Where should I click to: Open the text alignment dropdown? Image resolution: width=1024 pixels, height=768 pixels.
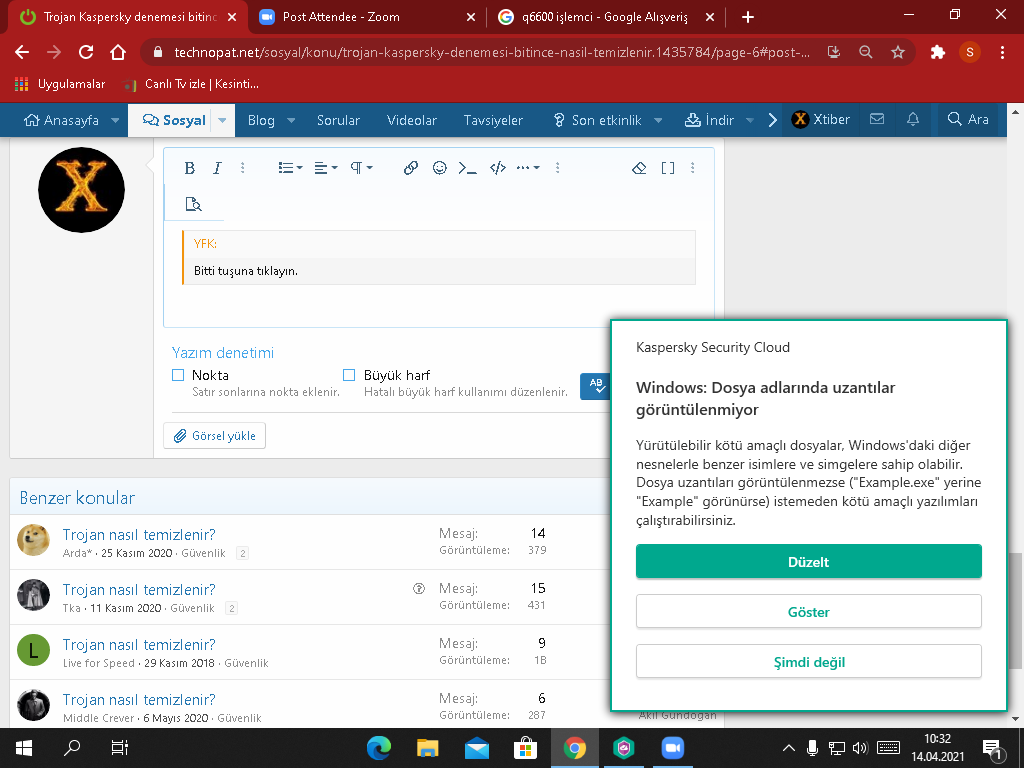tap(325, 168)
